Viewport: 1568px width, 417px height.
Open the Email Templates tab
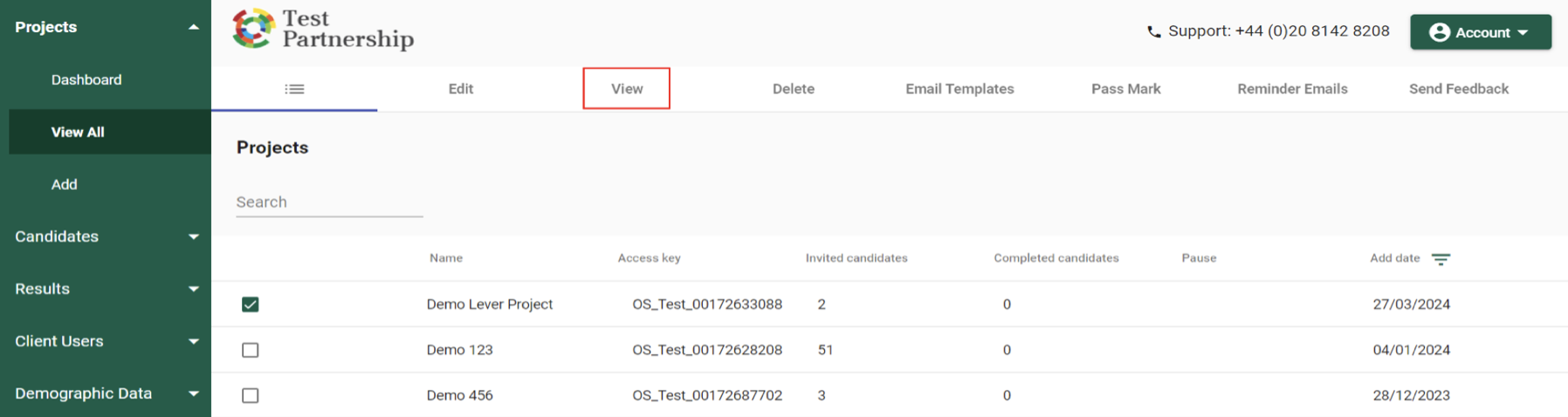pos(959,89)
